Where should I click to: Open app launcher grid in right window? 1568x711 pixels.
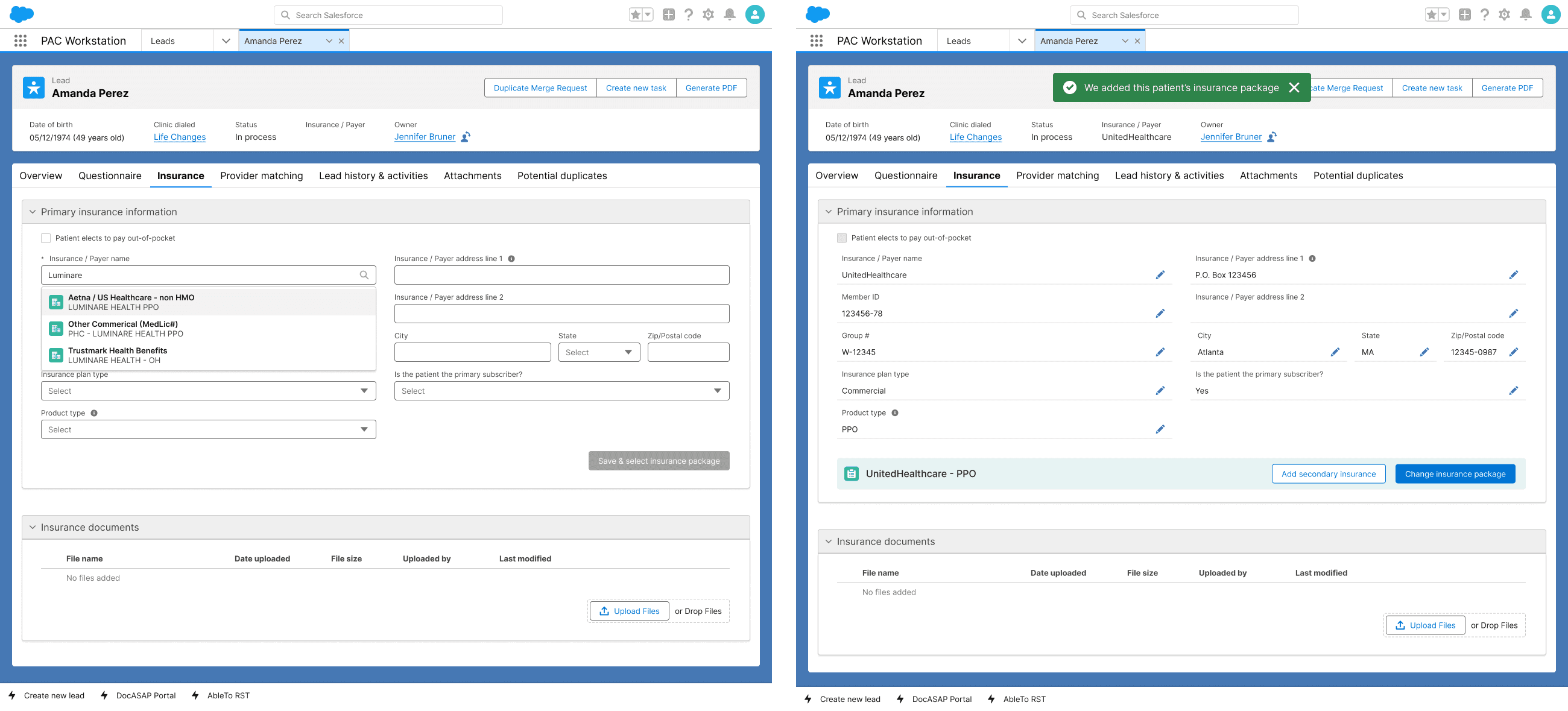pyautogui.click(x=816, y=41)
